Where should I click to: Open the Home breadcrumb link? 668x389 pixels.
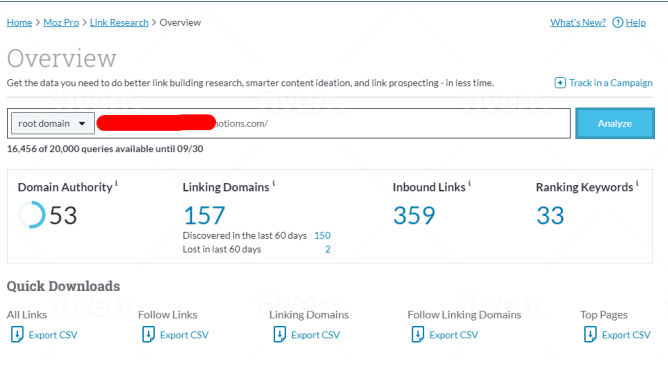(x=19, y=23)
